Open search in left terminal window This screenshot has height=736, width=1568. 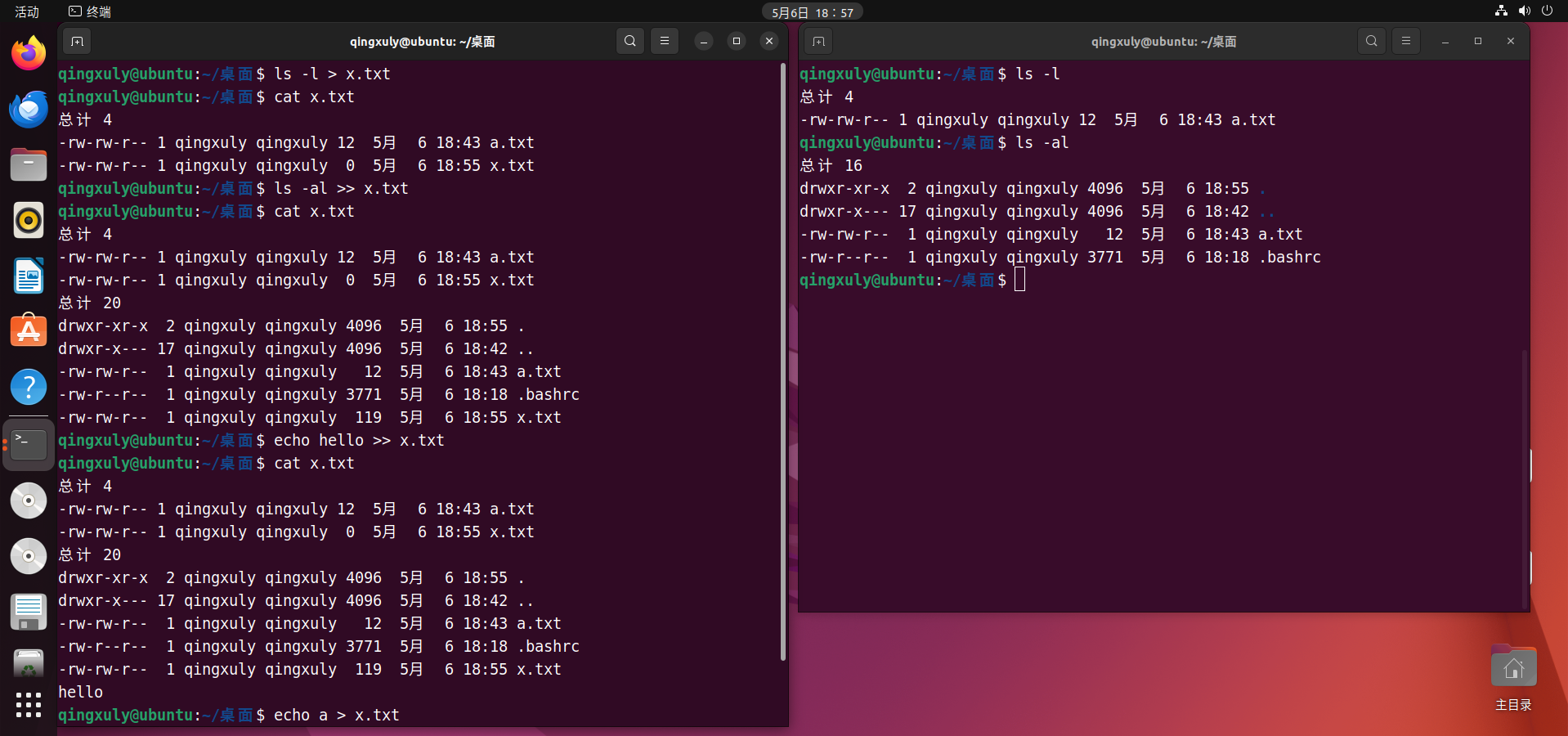629,41
